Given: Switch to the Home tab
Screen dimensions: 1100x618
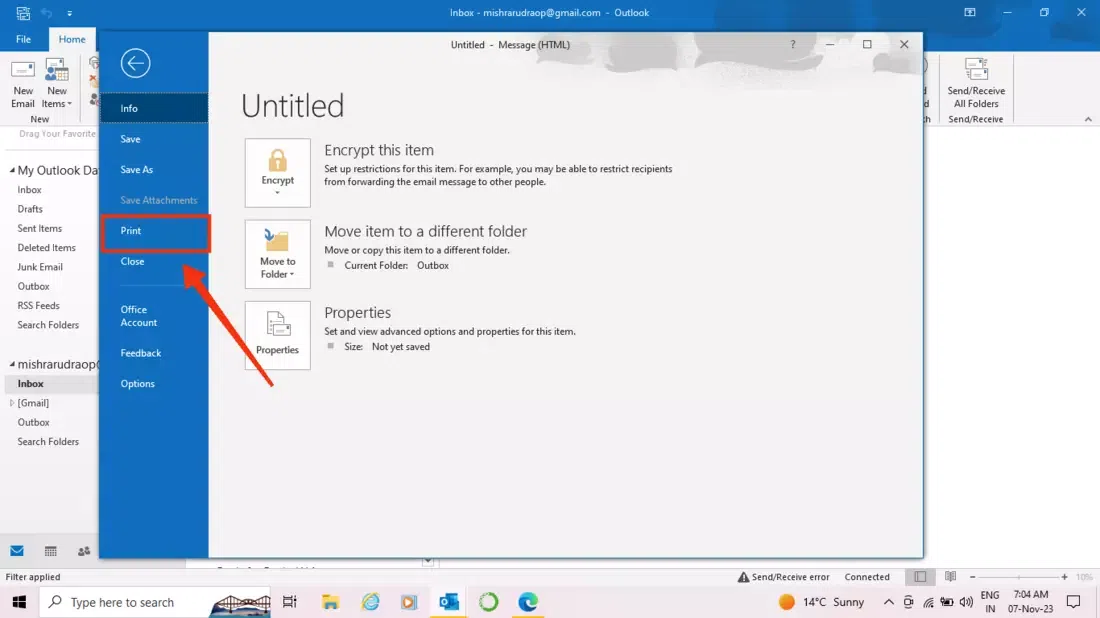Looking at the screenshot, I should [x=71, y=39].
